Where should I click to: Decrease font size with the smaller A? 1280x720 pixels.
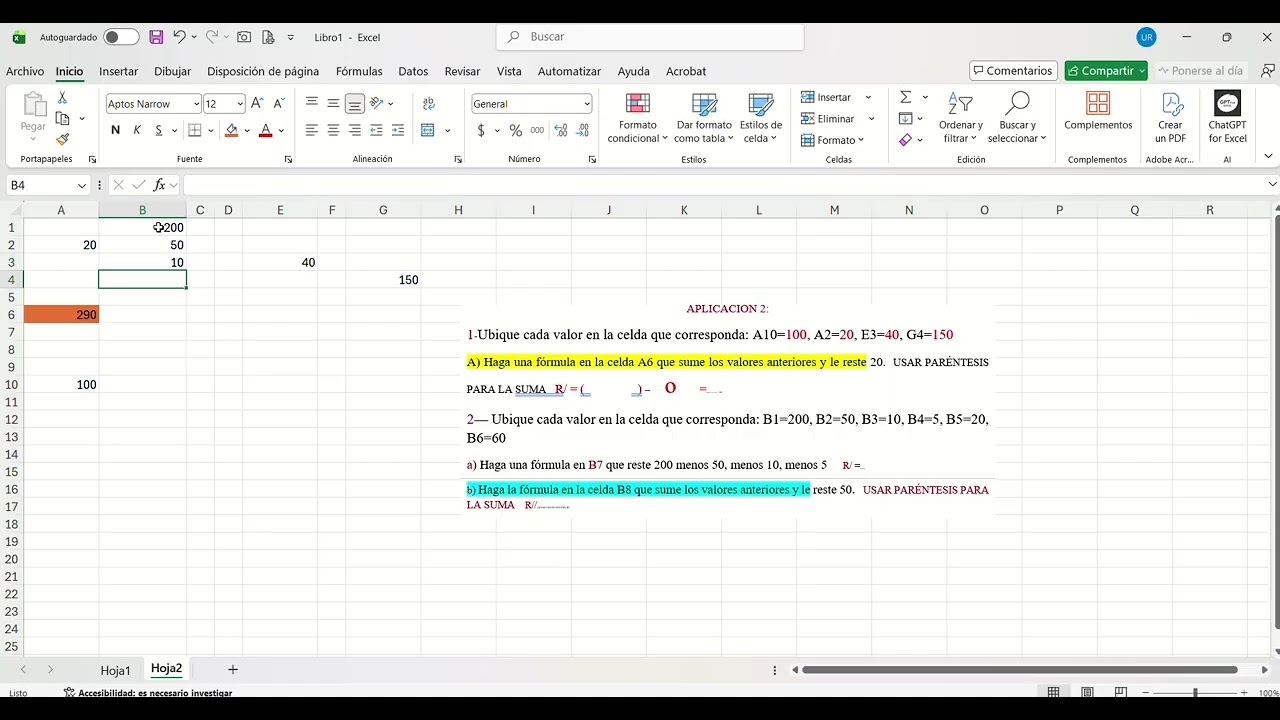[277, 104]
